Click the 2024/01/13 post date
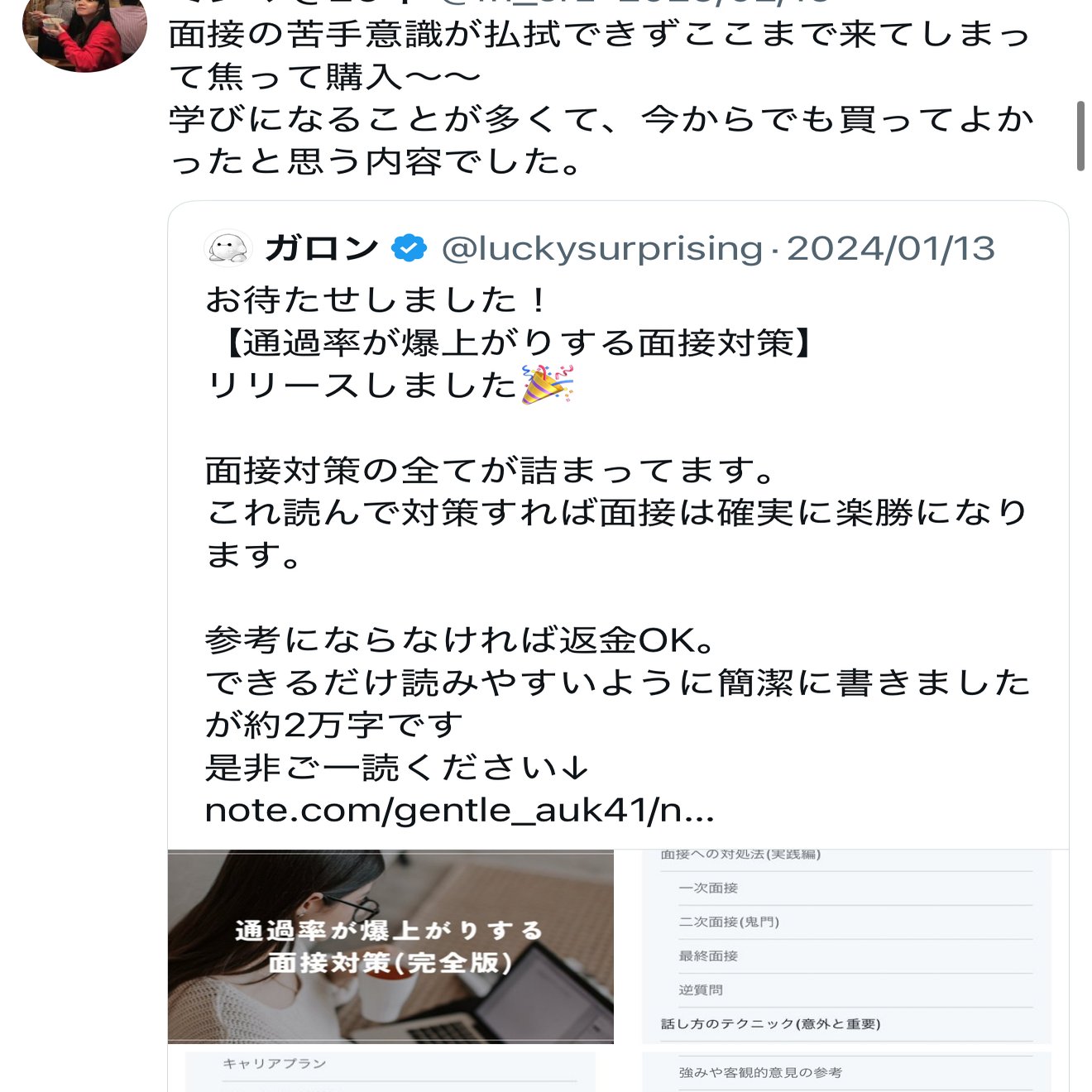The image size is (1092, 1092). tap(890, 248)
